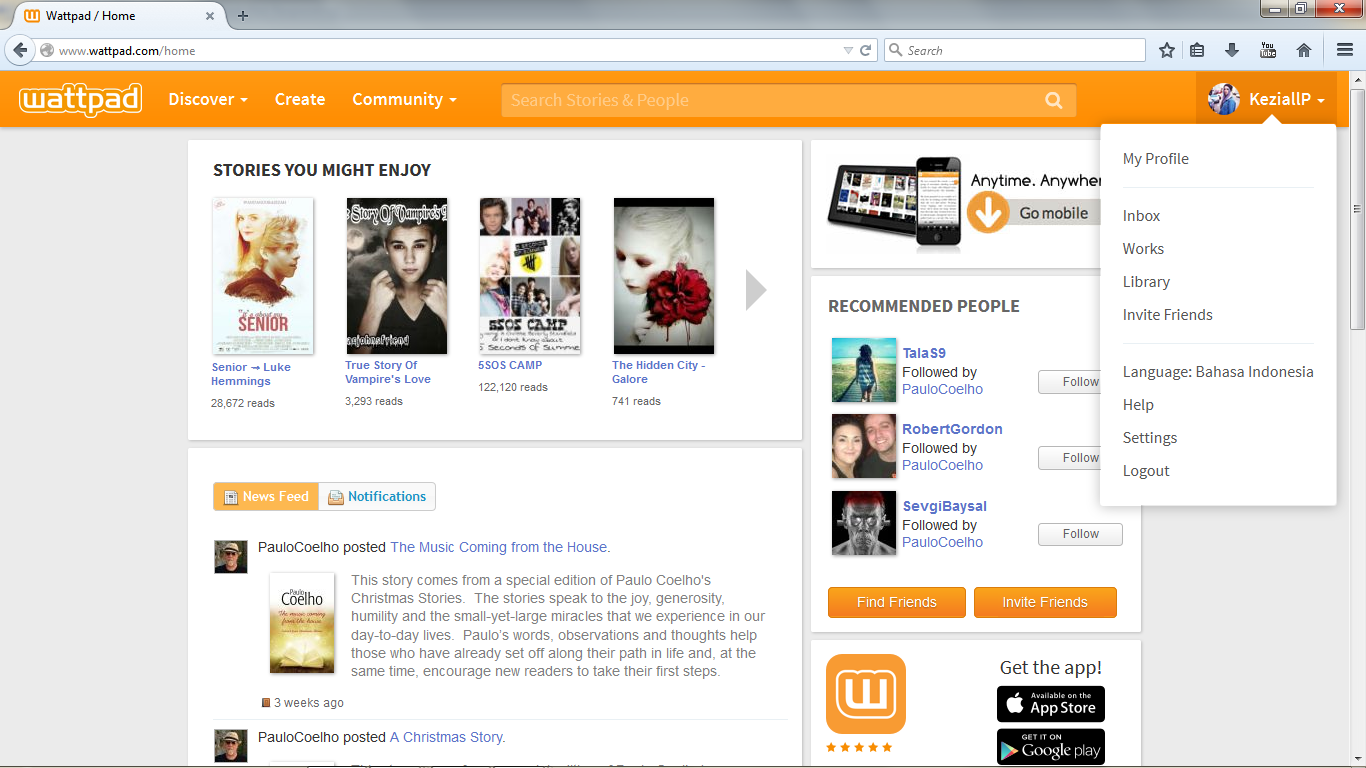
Task: Click the Wattpad logo in header
Action: [x=80, y=99]
